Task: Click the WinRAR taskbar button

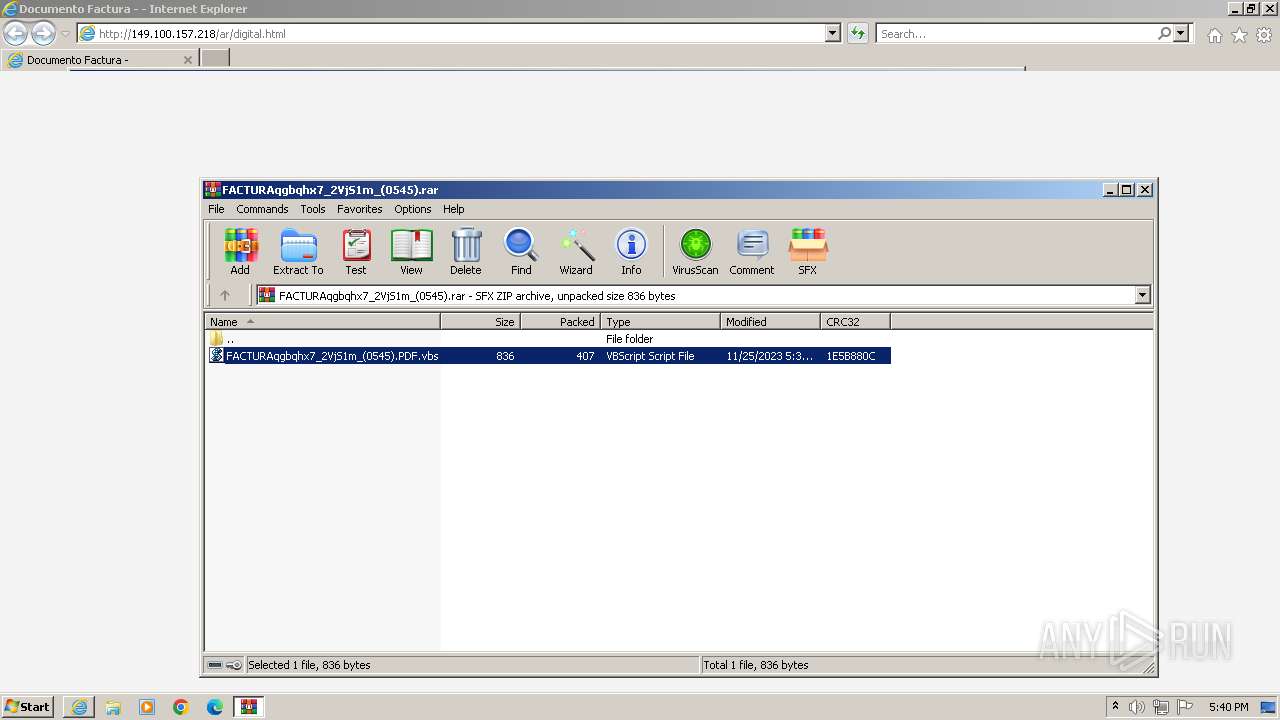Action: pos(249,707)
